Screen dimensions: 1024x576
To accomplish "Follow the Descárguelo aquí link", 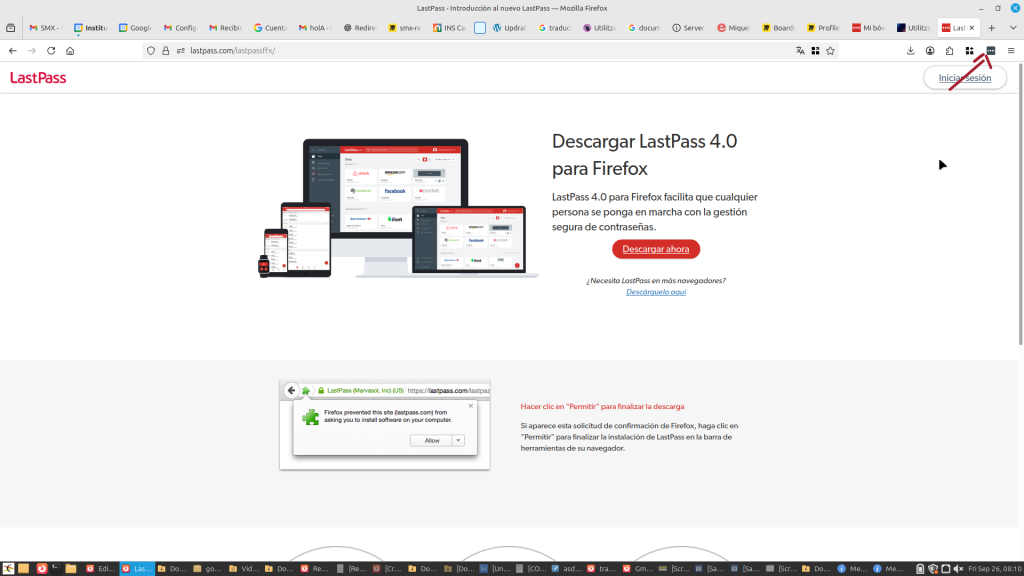I will click(656, 292).
